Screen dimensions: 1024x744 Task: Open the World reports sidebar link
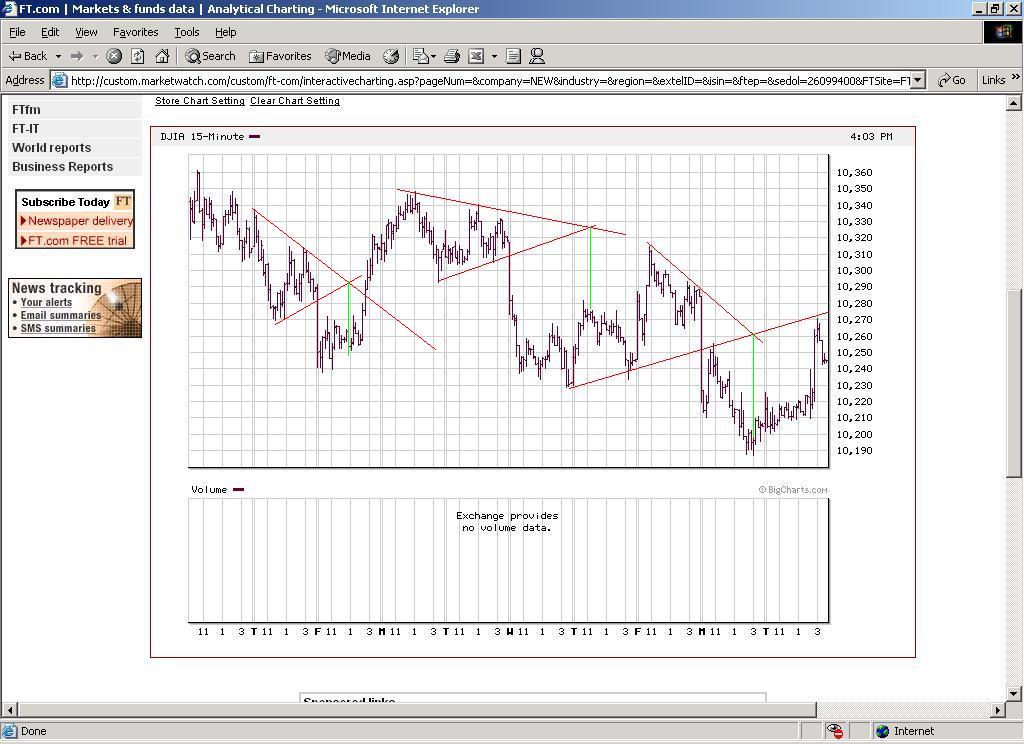(52, 148)
